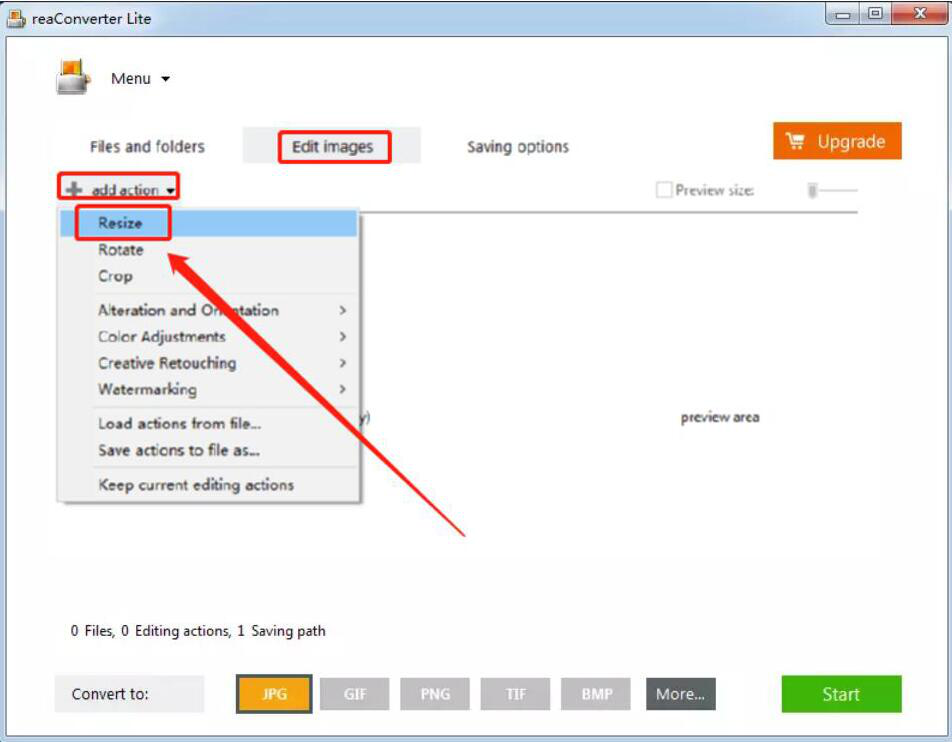Click the 1 Saving path status text
The height and width of the screenshot is (742, 952).
(x=281, y=631)
